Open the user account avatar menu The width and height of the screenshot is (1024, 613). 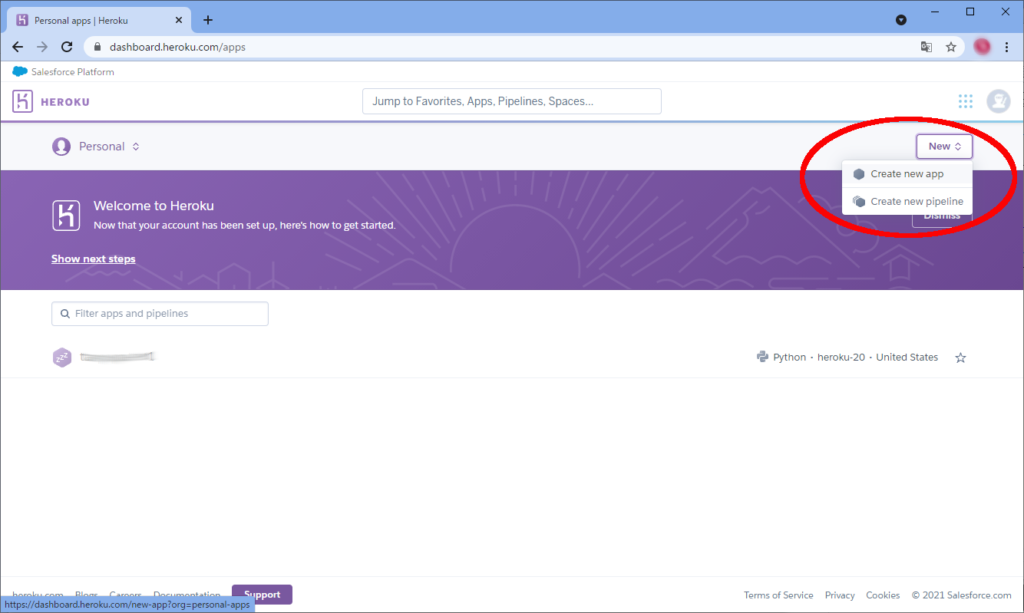998,101
